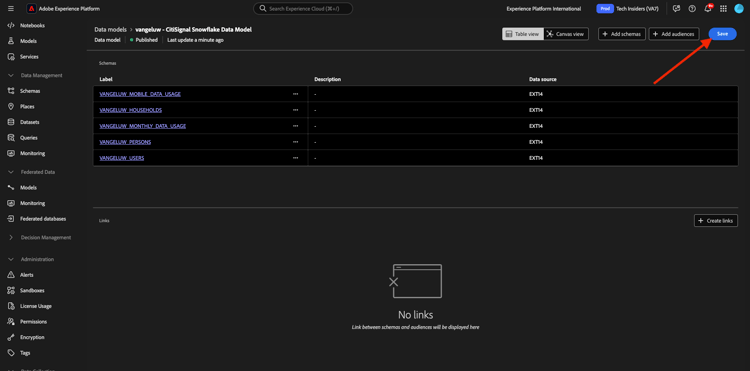Open the help question mark icon
Viewport: 750px width, 371px height.
coord(692,9)
